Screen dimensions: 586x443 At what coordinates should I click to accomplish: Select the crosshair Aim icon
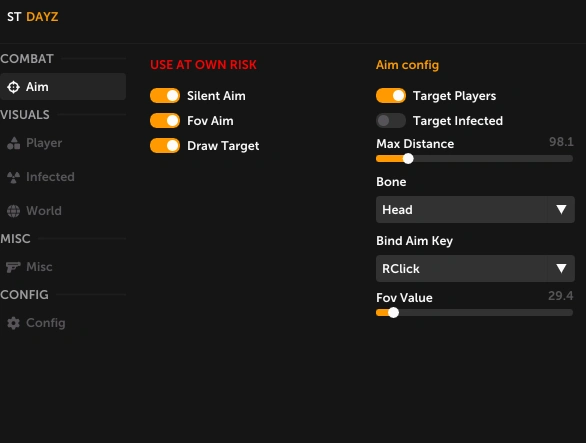click(x=13, y=87)
